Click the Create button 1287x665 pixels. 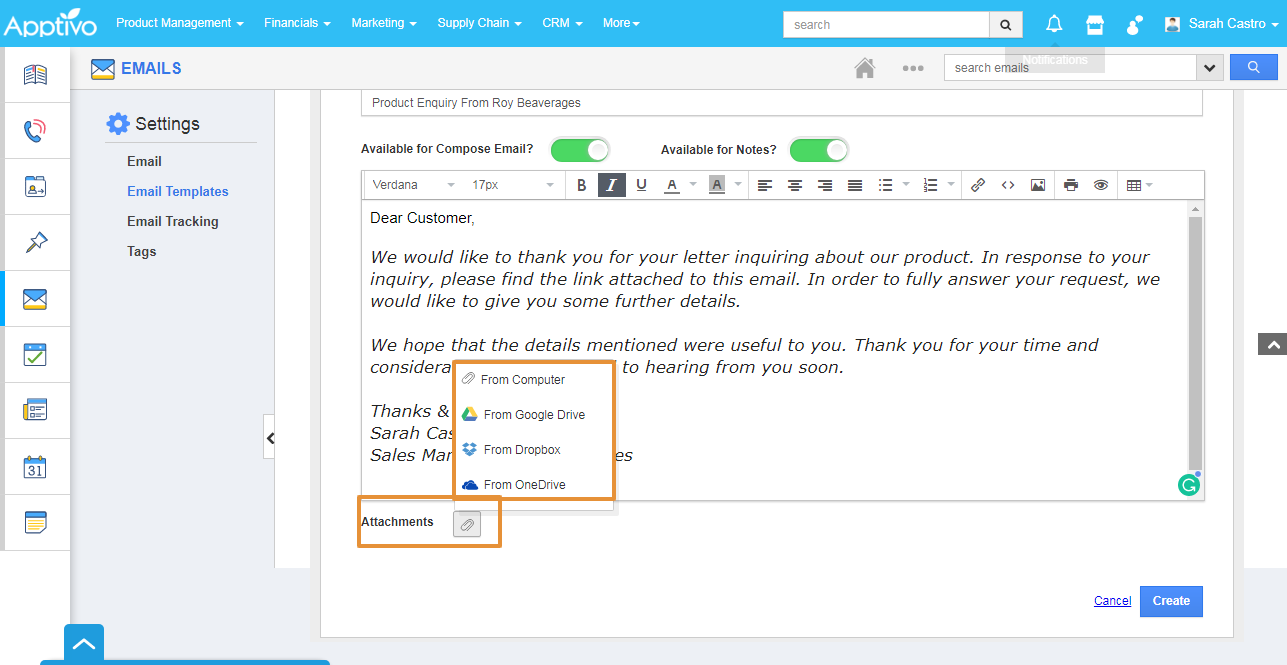(1171, 601)
